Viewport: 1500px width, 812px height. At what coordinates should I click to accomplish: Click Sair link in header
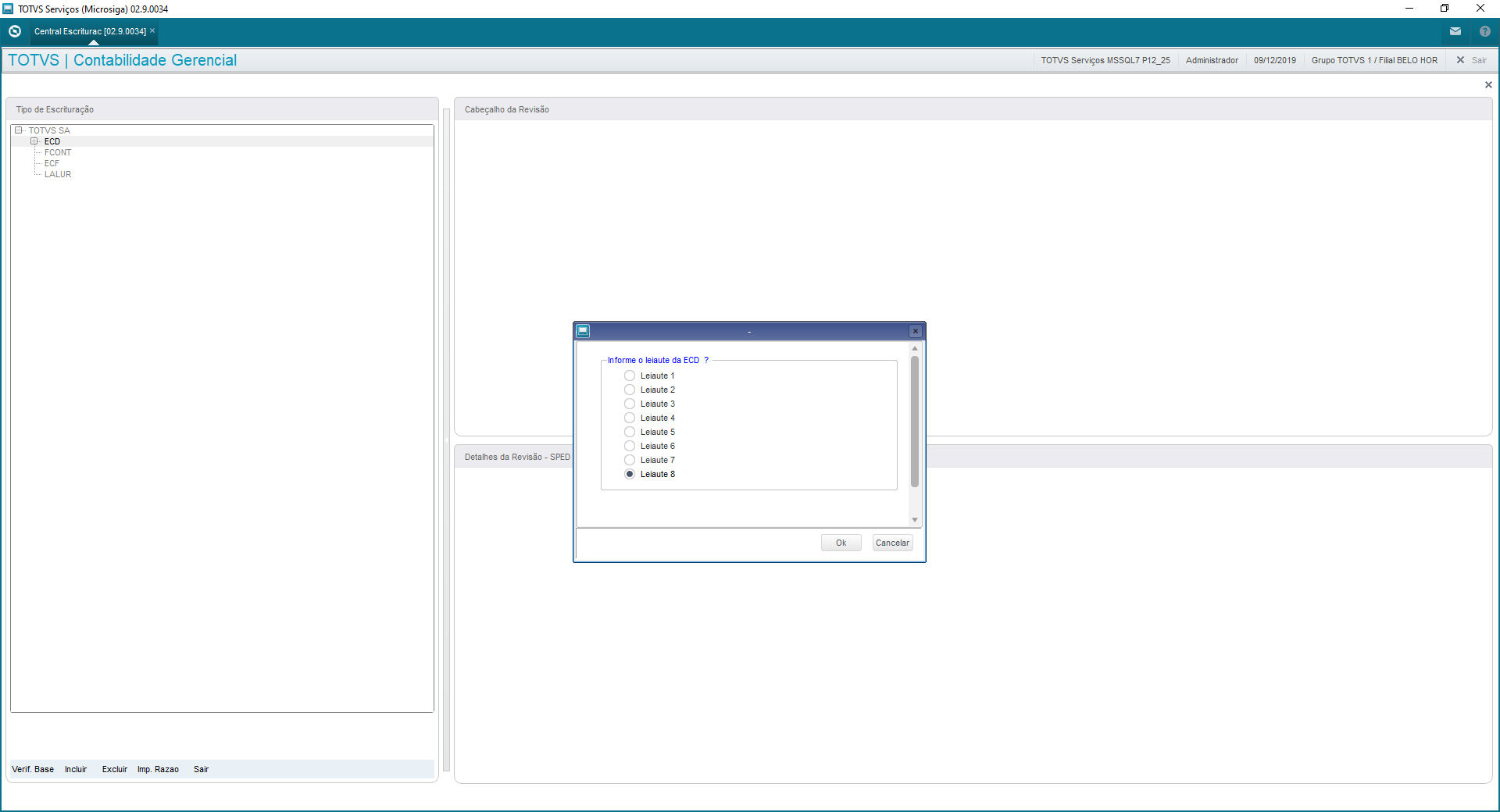point(1479,60)
